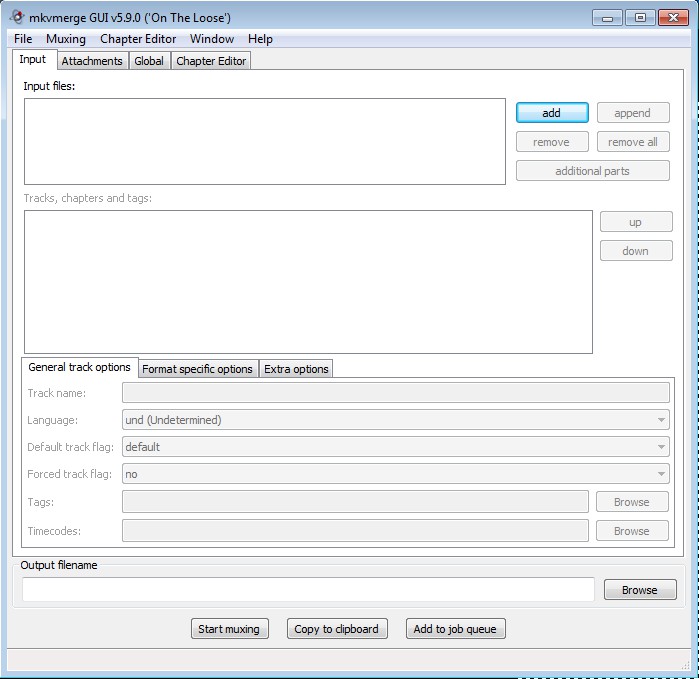
Task: Click the Add to job queue button
Action: pyautogui.click(x=456, y=629)
